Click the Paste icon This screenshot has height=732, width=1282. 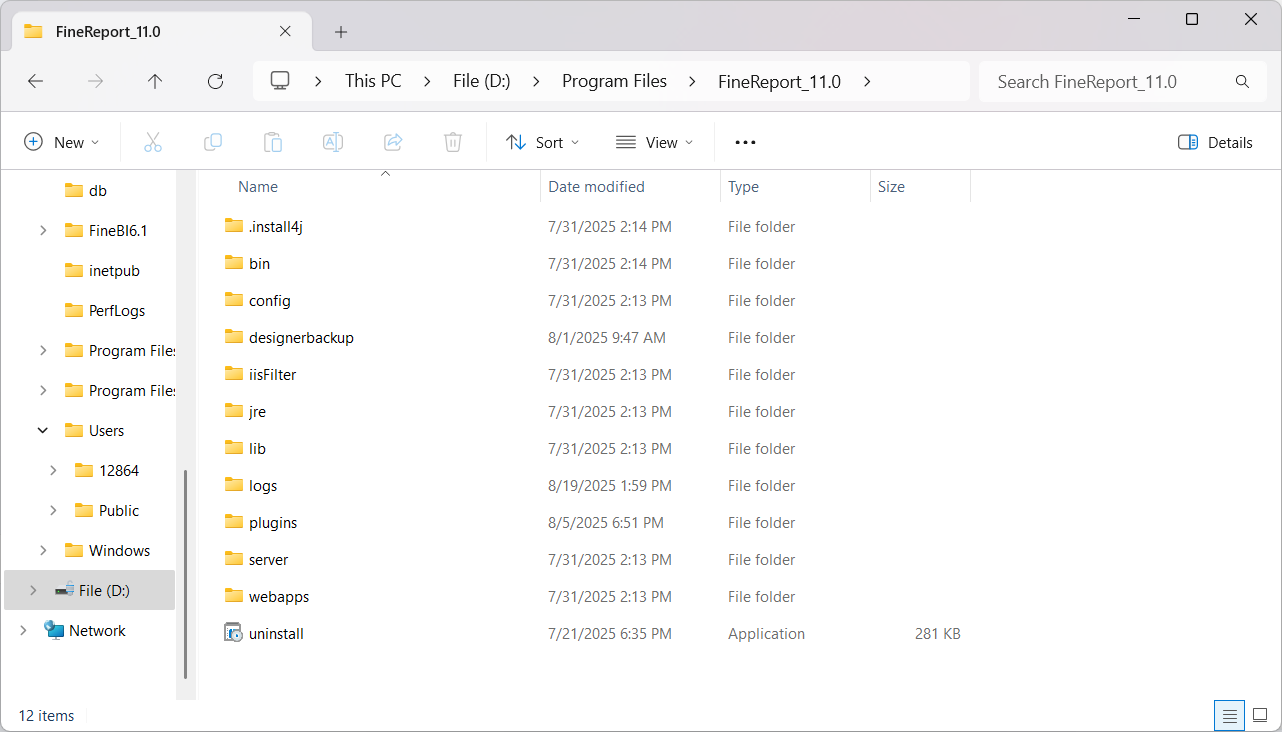[x=272, y=142]
